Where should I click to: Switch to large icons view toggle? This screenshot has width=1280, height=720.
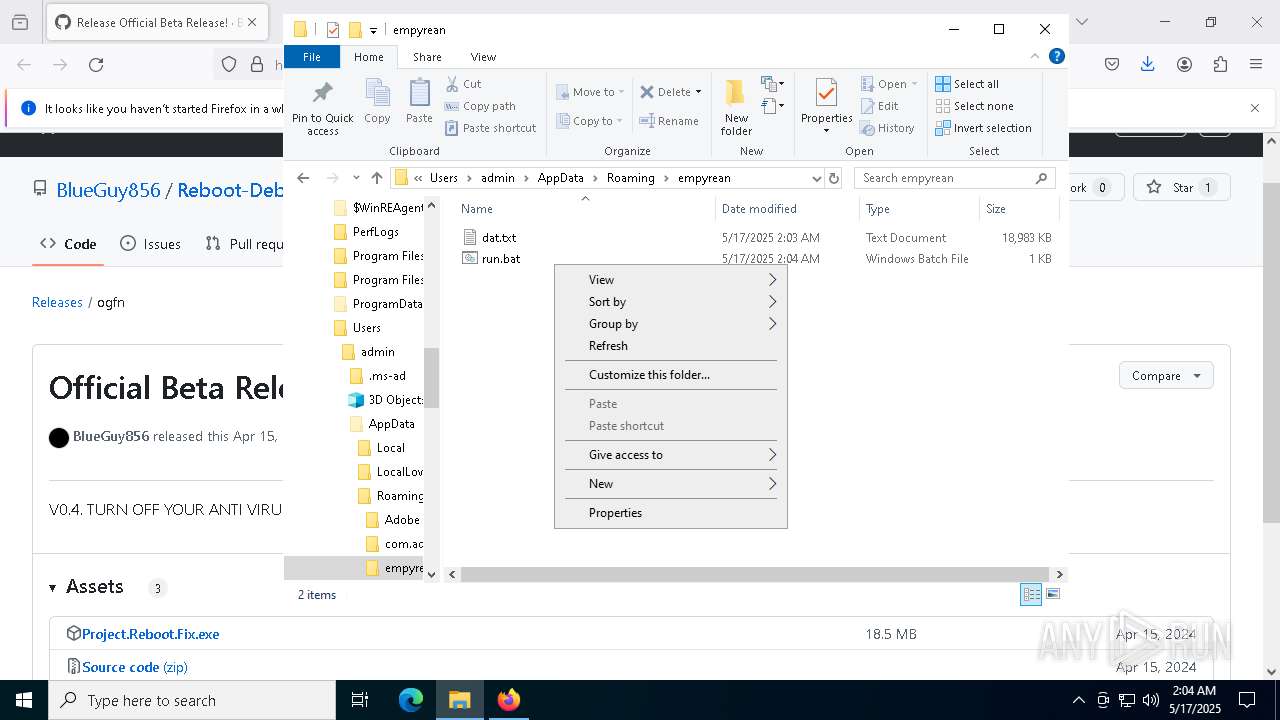point(1052,594)
